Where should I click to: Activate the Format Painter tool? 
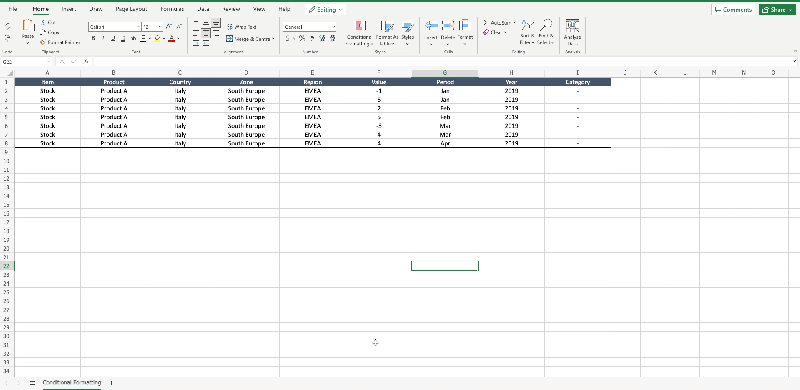coord(60,42)
